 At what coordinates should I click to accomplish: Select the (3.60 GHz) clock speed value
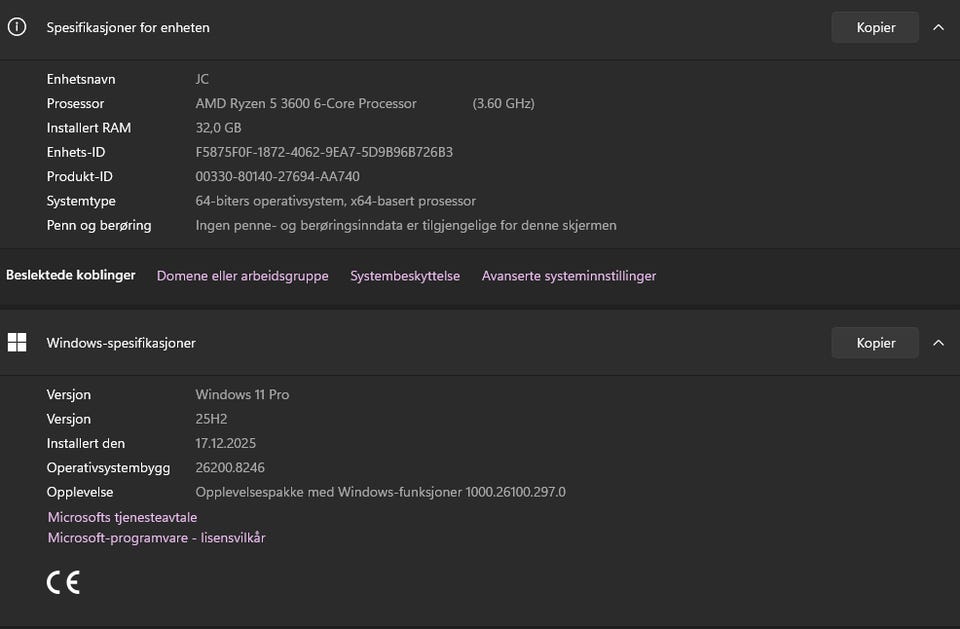coord(503,104)
